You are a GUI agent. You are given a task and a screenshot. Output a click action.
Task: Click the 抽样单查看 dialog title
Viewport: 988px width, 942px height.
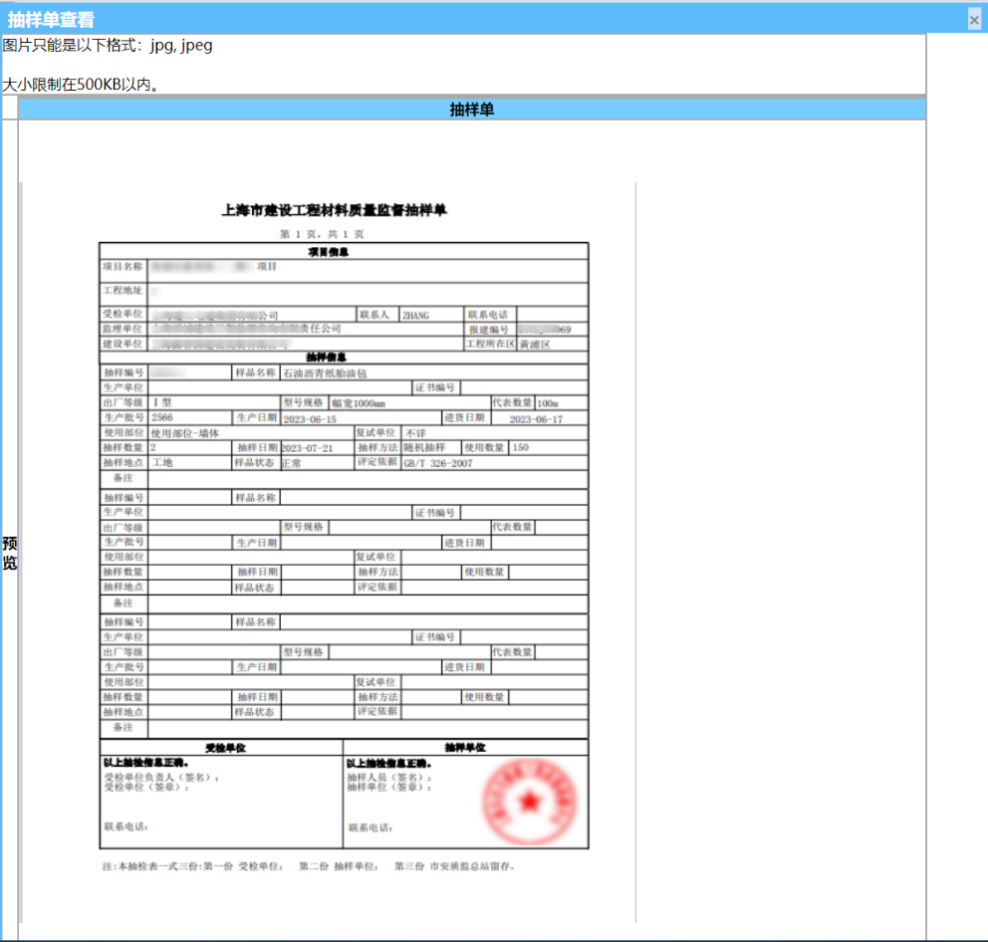(x=51, y=19)
